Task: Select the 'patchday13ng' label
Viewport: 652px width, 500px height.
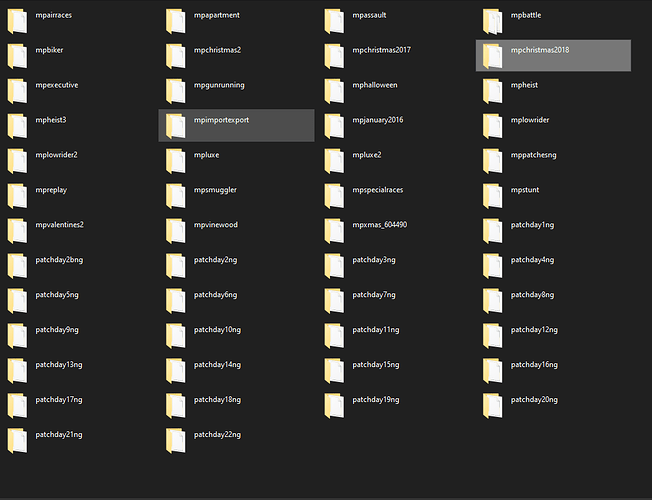Action: pyautogui.click(x=59, y=365)
